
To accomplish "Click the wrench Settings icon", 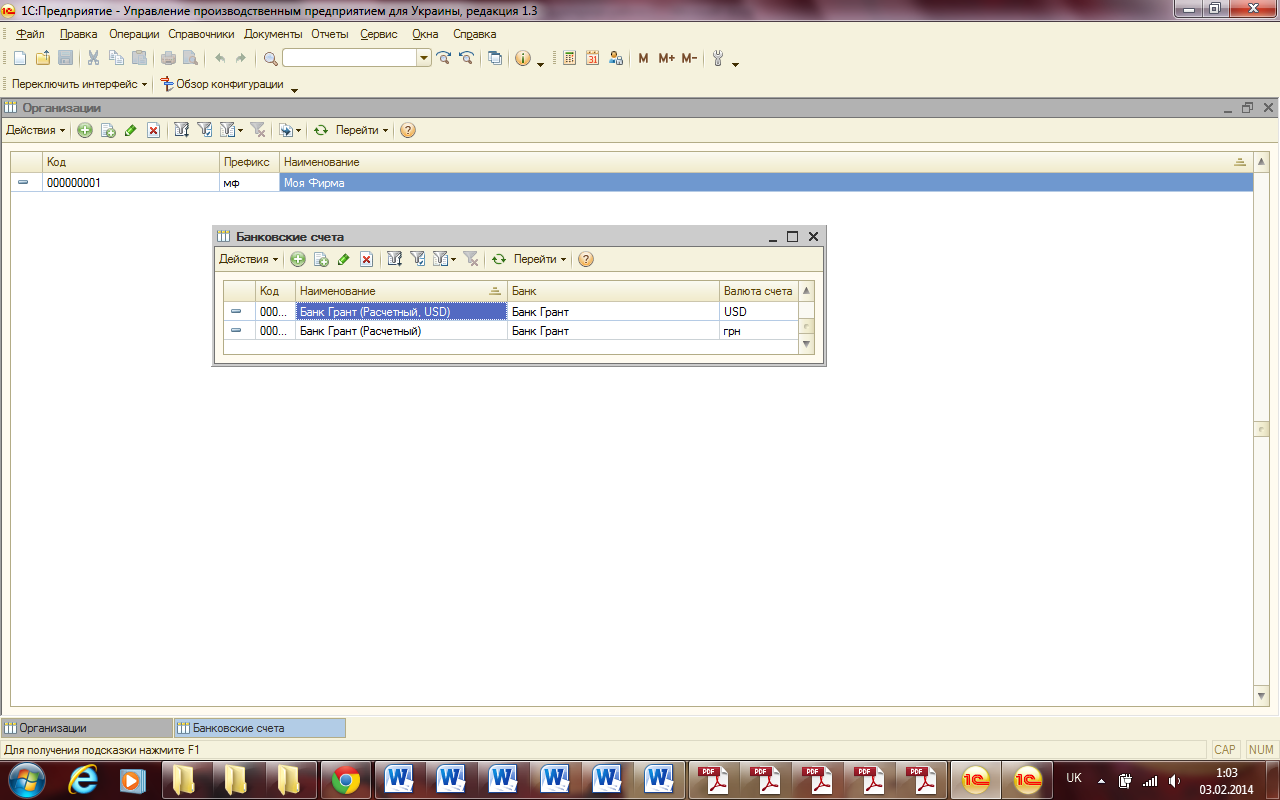I will [x=718, y=58].
